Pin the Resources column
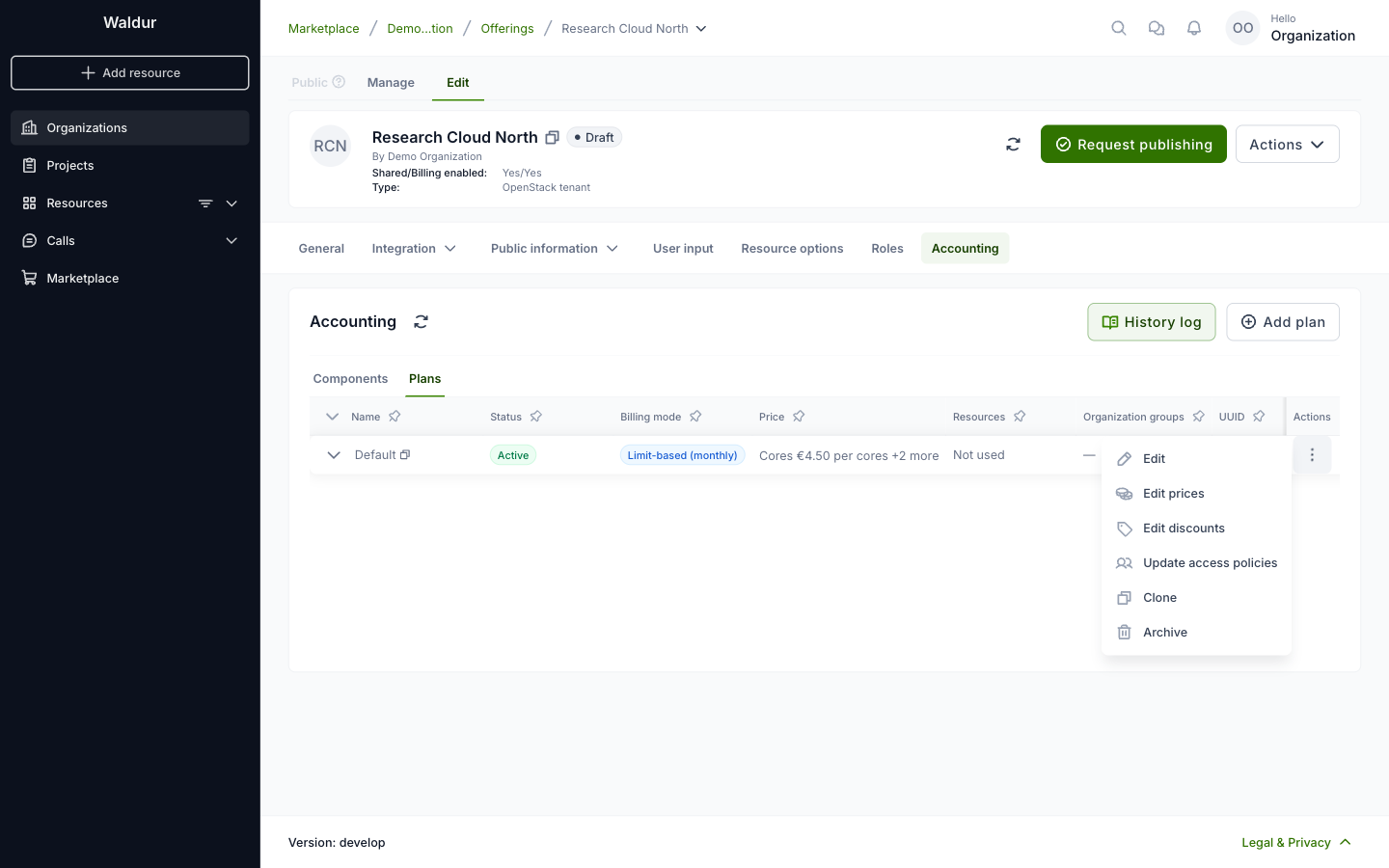This screenshot has height=868, width=1389. (x=1020, y=417)
